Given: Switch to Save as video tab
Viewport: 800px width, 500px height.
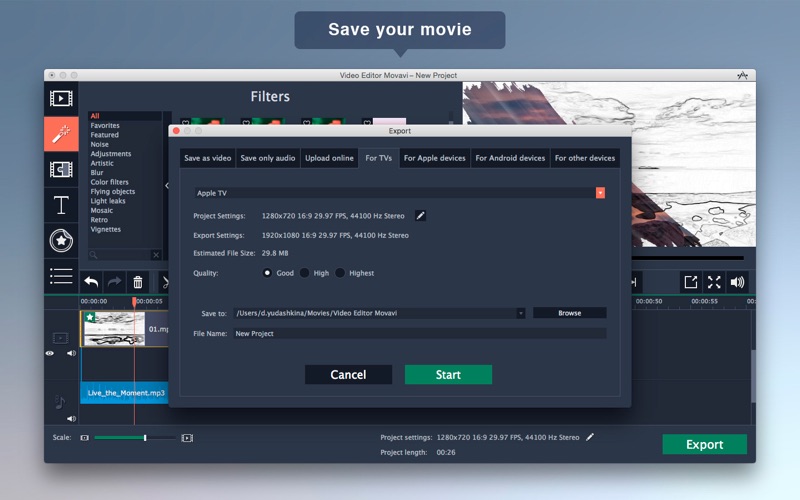Looking at the screenshot, I should 208,158.
